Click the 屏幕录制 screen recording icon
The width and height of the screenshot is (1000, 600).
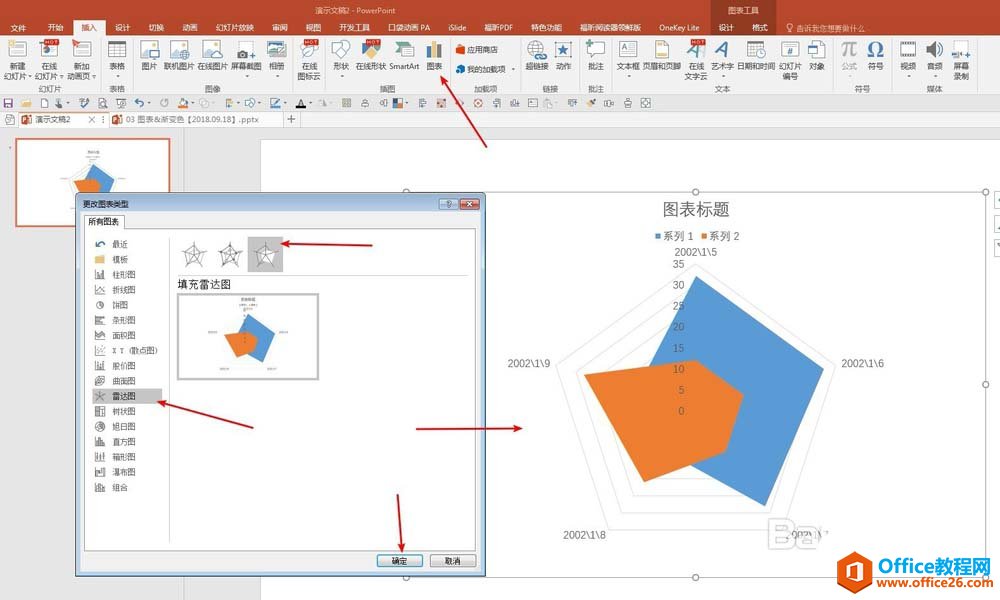click(x=961, y=59)
